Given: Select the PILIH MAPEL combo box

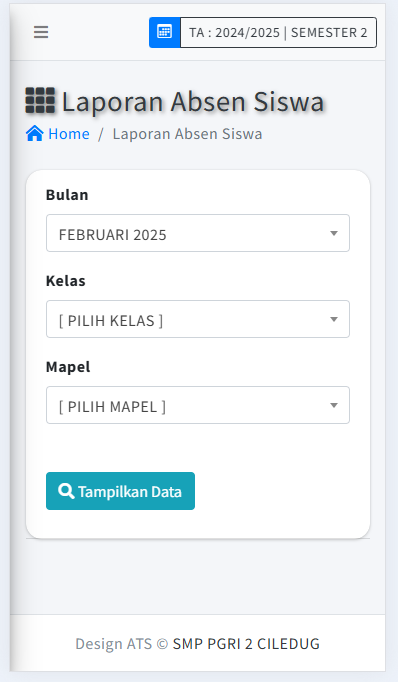Looking at the screenshot, I should click(198, 405).
